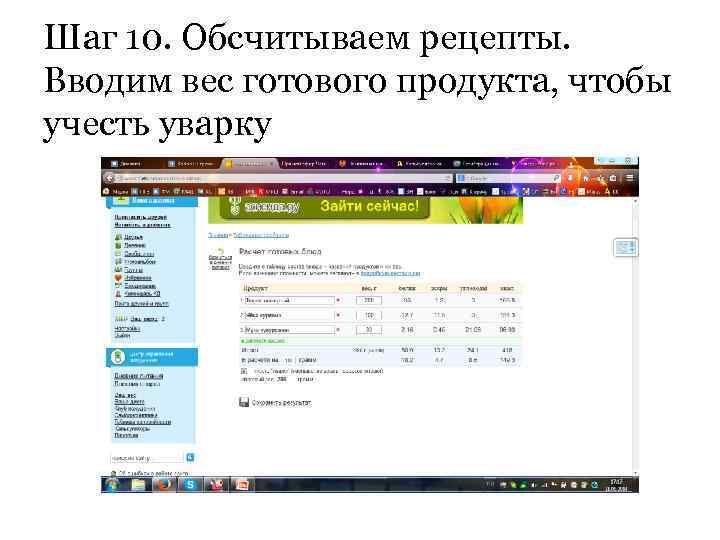Click the floating blue widget at the right page edge

pos(625,248)
